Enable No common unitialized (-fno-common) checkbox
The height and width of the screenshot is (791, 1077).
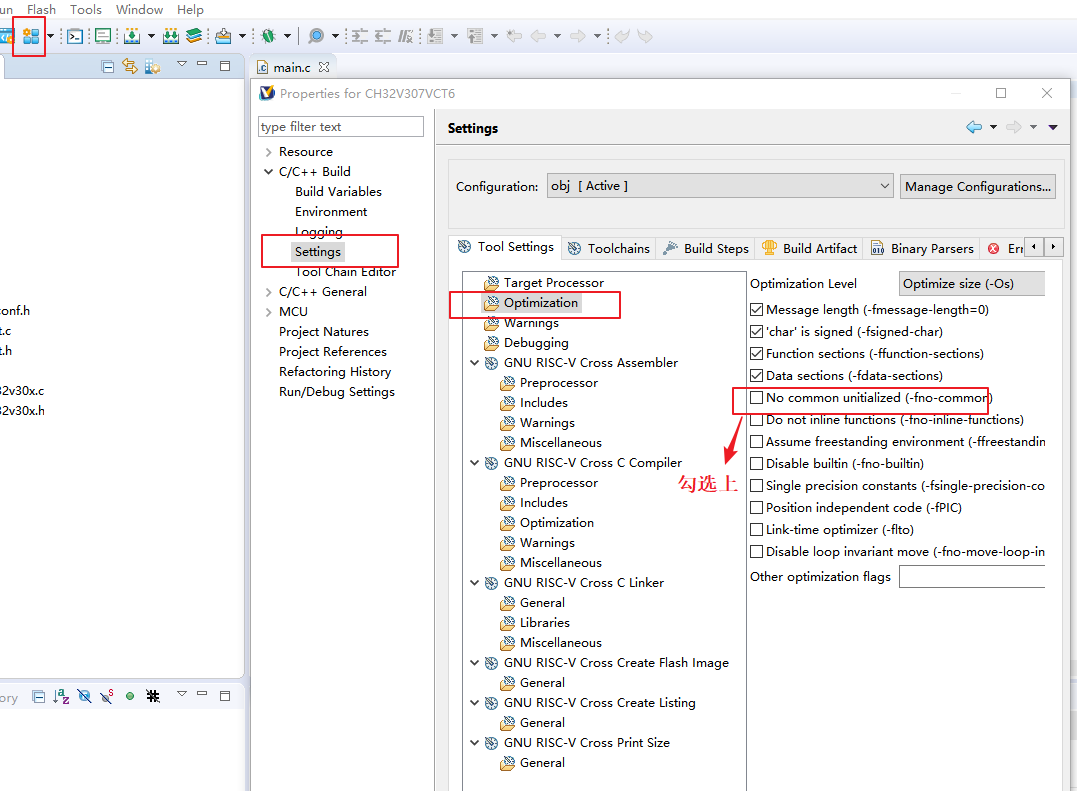click(x=757, y=398)
